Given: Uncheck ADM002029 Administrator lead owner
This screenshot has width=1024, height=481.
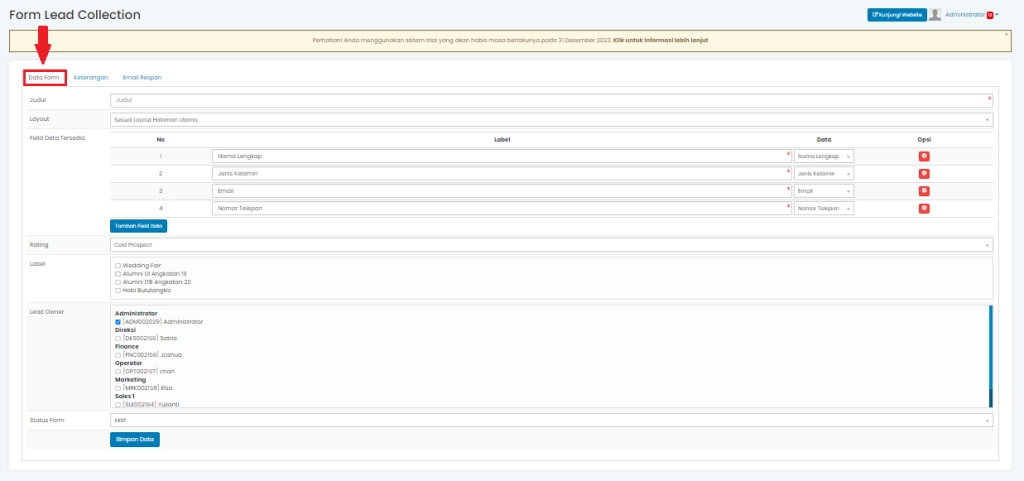Looking at the screenshot, I should pyautogui.click(x=118, y=322).
